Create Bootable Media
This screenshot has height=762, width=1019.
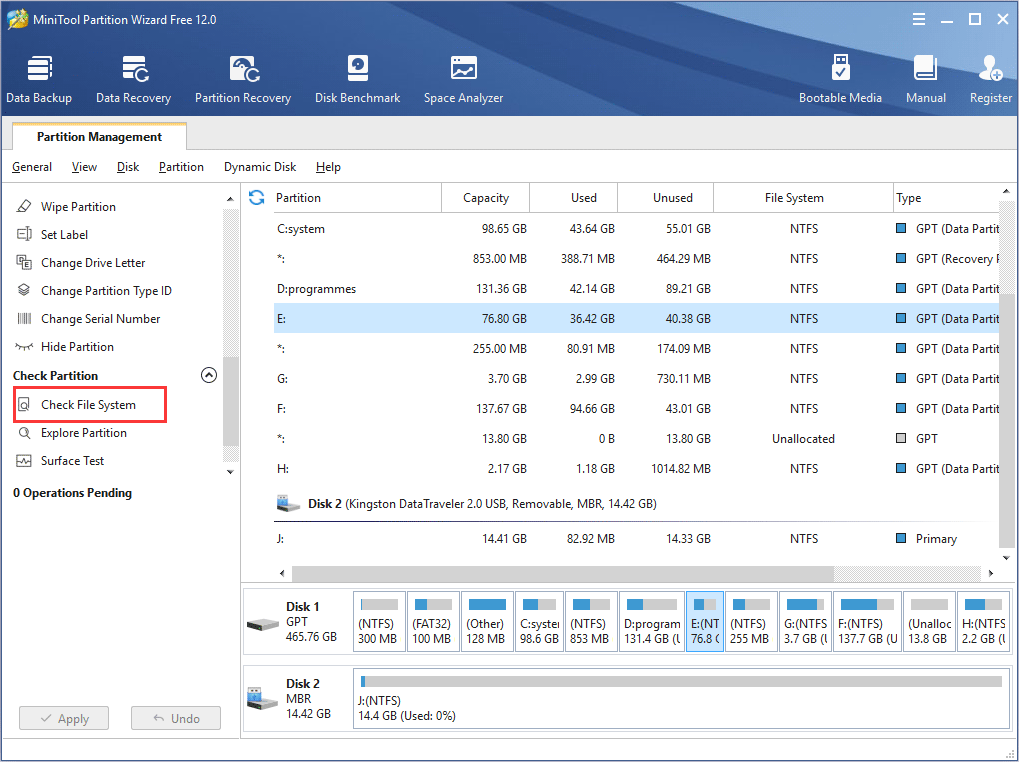pyautogui.click(x=840, y=79)
